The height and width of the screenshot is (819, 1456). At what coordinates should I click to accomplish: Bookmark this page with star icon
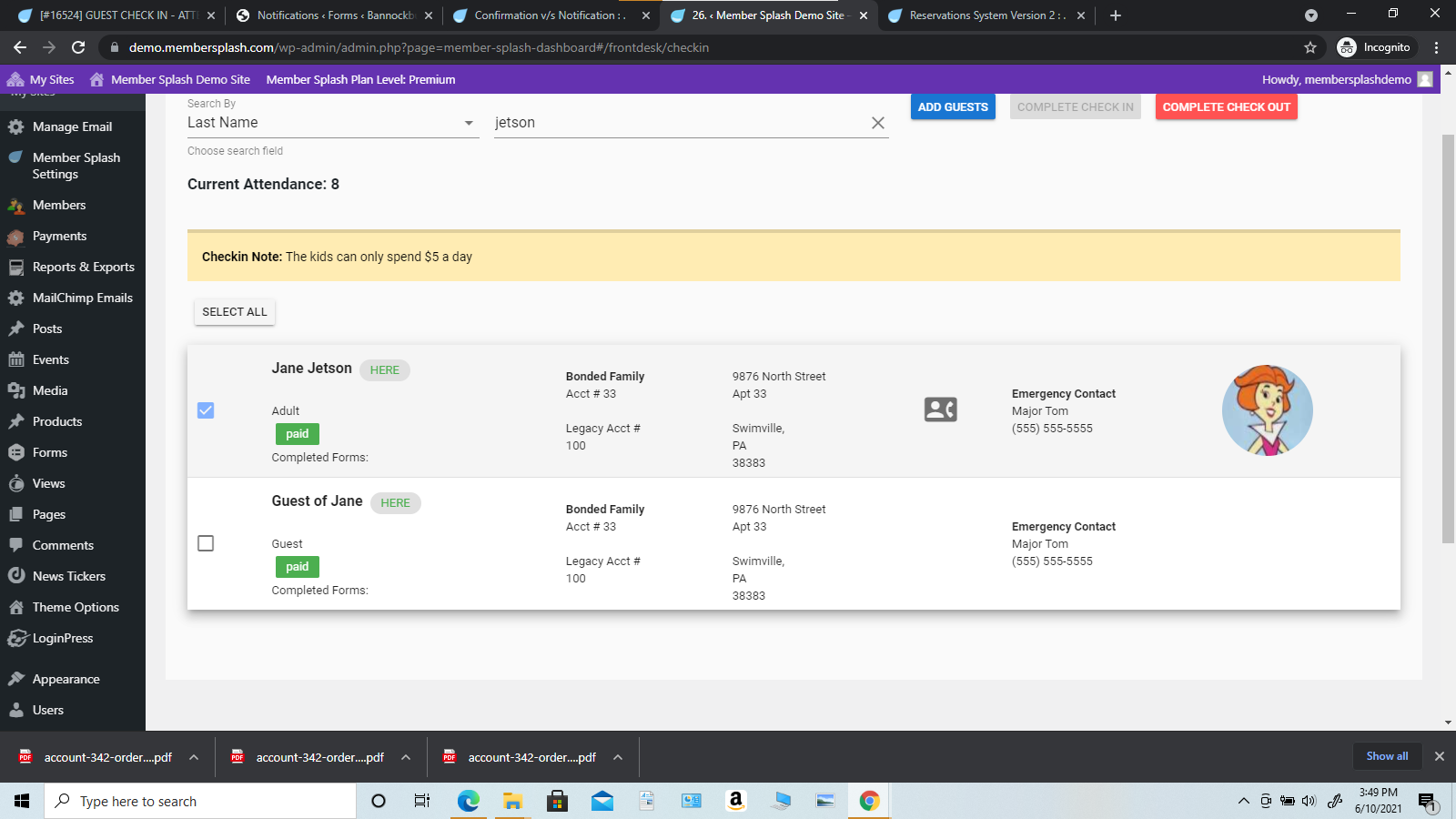click(1309, 47)
